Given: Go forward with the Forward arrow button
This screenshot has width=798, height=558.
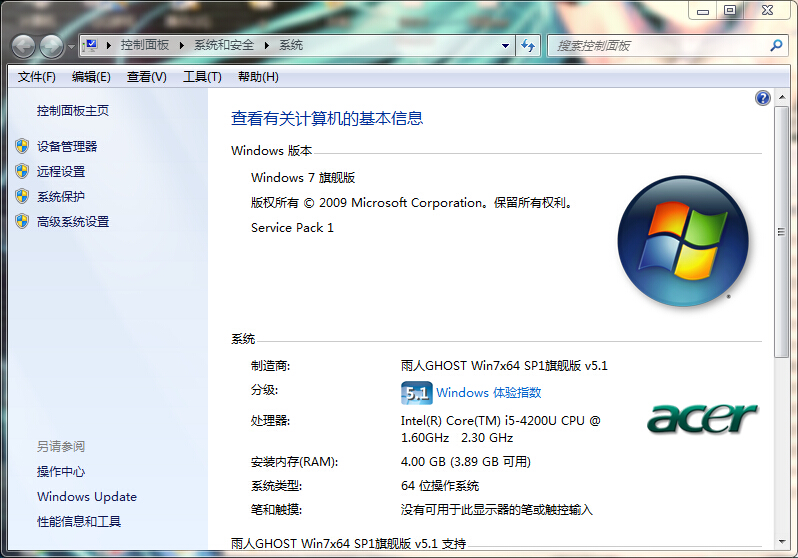Looking at the screenshot, I should (x=51, y=47).
